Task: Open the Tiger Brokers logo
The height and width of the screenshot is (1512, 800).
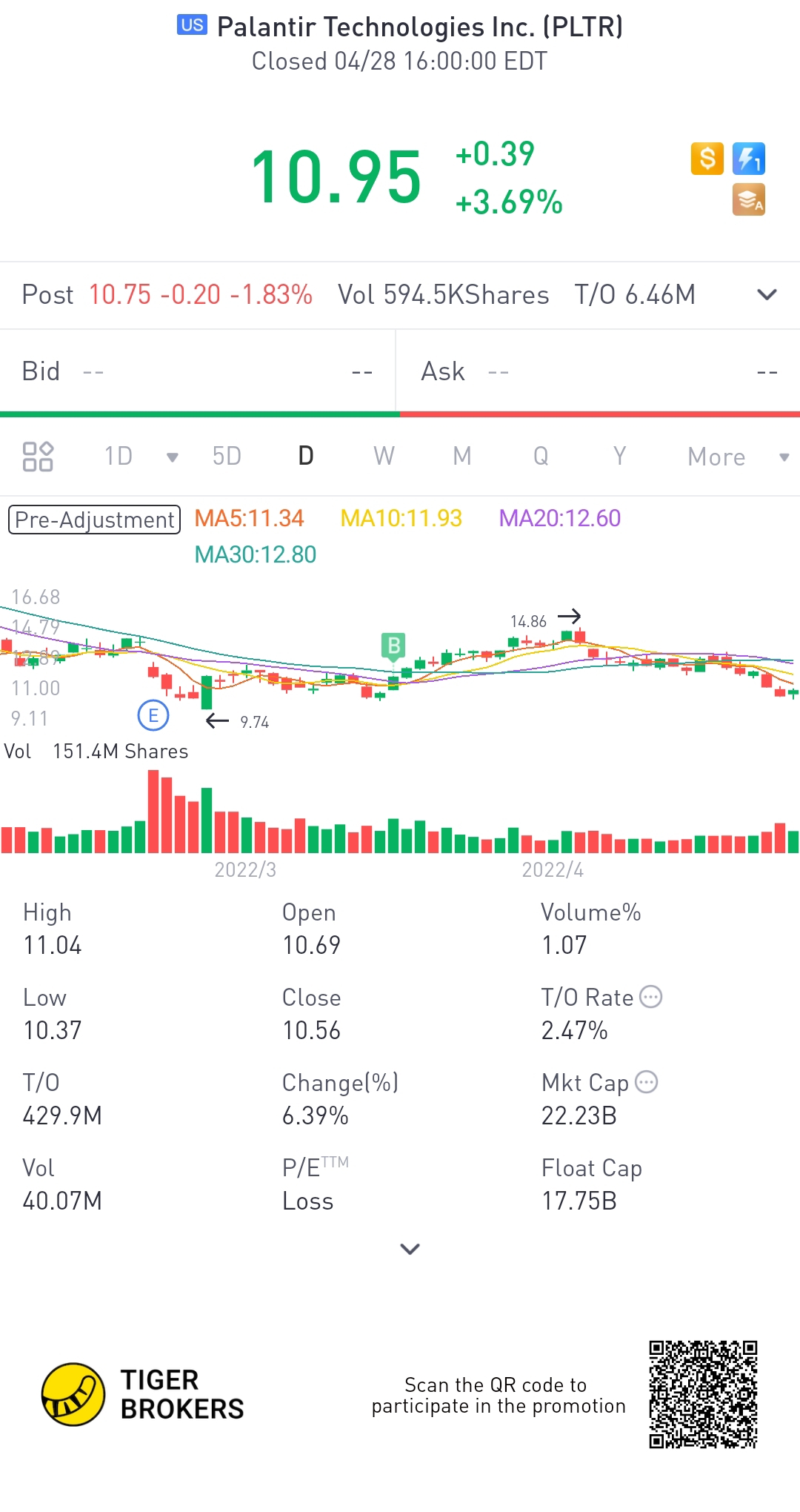Action: click(143, 1394)
